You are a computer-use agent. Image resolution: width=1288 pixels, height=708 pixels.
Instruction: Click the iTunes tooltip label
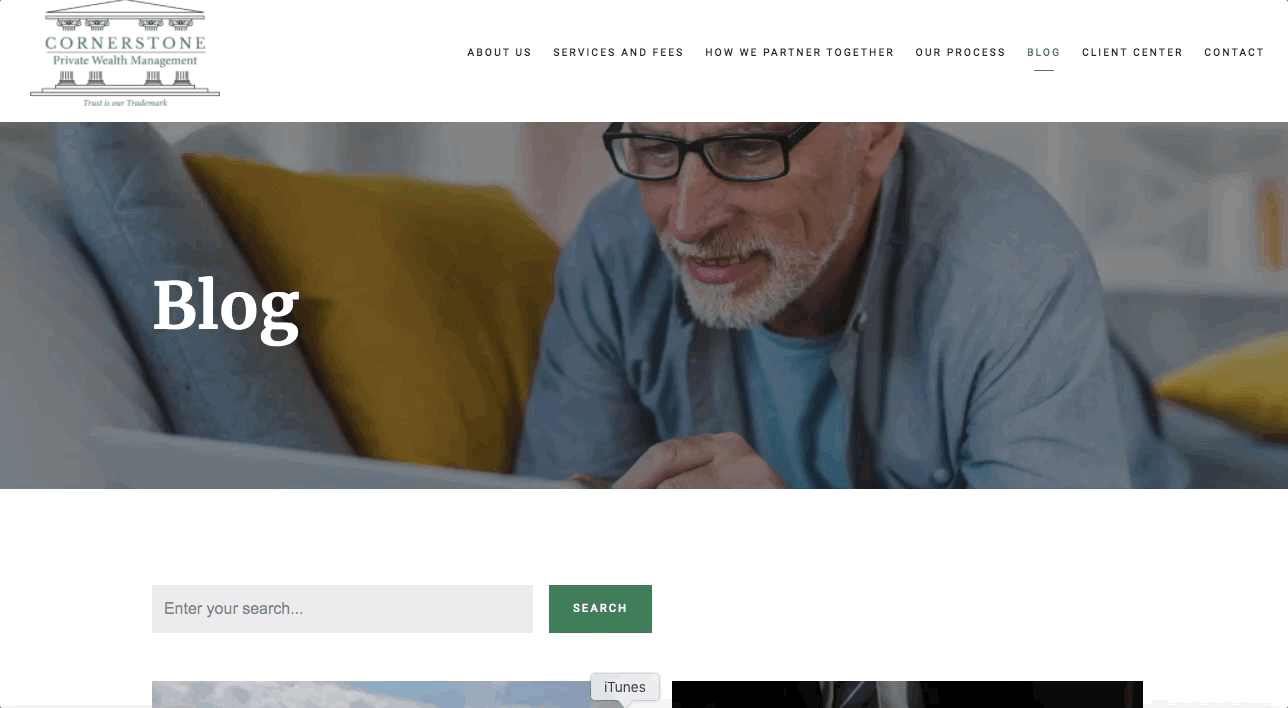625,687
